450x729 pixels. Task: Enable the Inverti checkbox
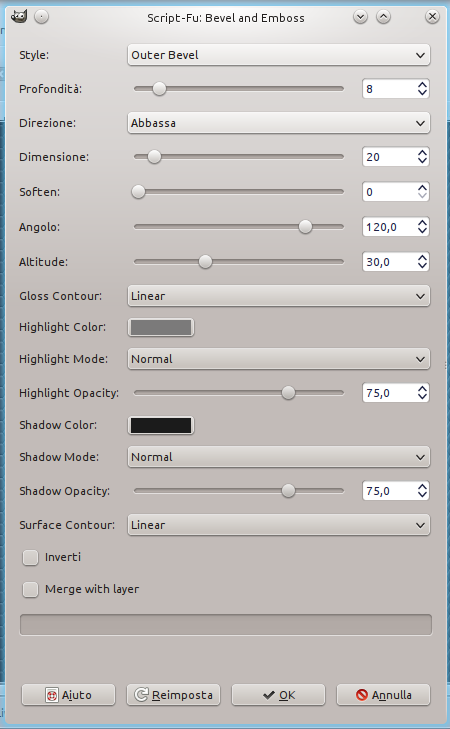pyautogui.click(x=30, y=557)
